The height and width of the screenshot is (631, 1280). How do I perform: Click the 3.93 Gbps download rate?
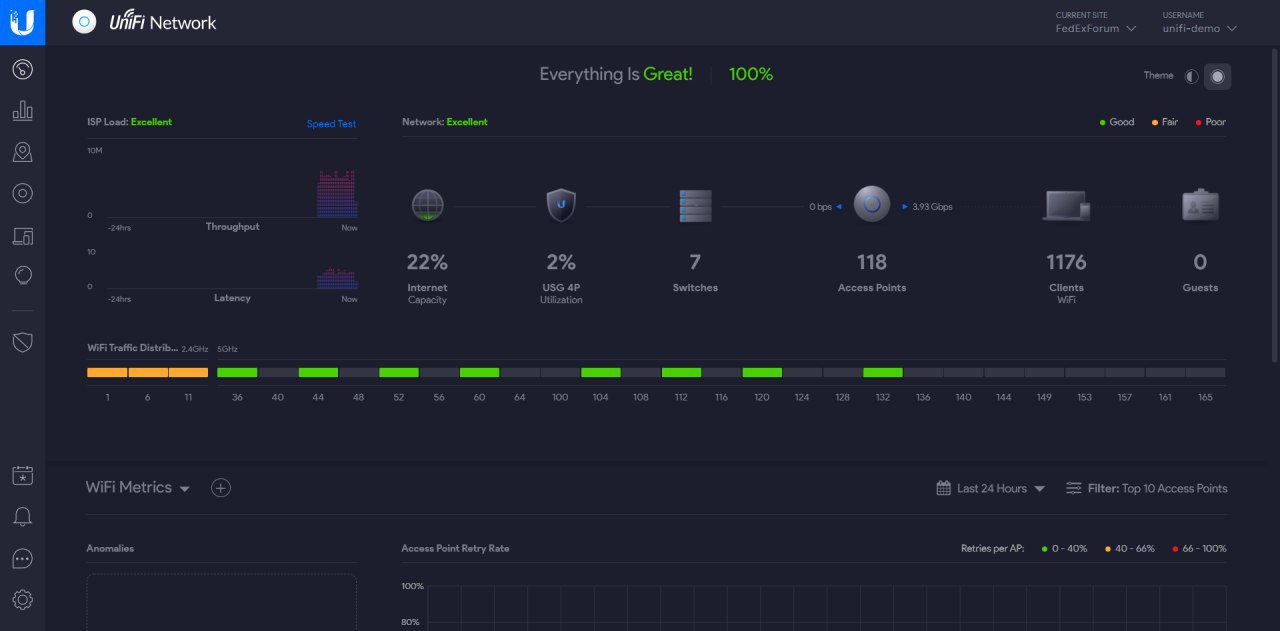pos(932,207)
